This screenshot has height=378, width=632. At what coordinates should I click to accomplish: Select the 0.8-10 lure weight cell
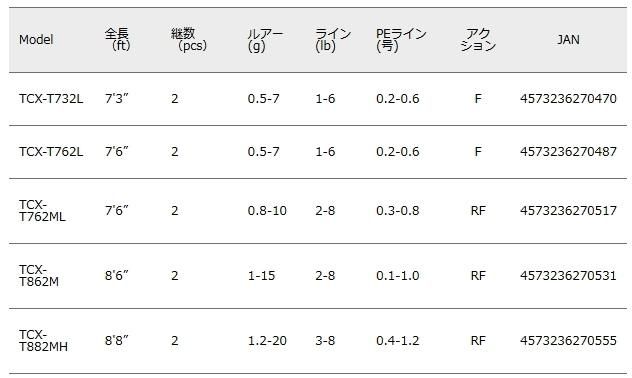267,210
